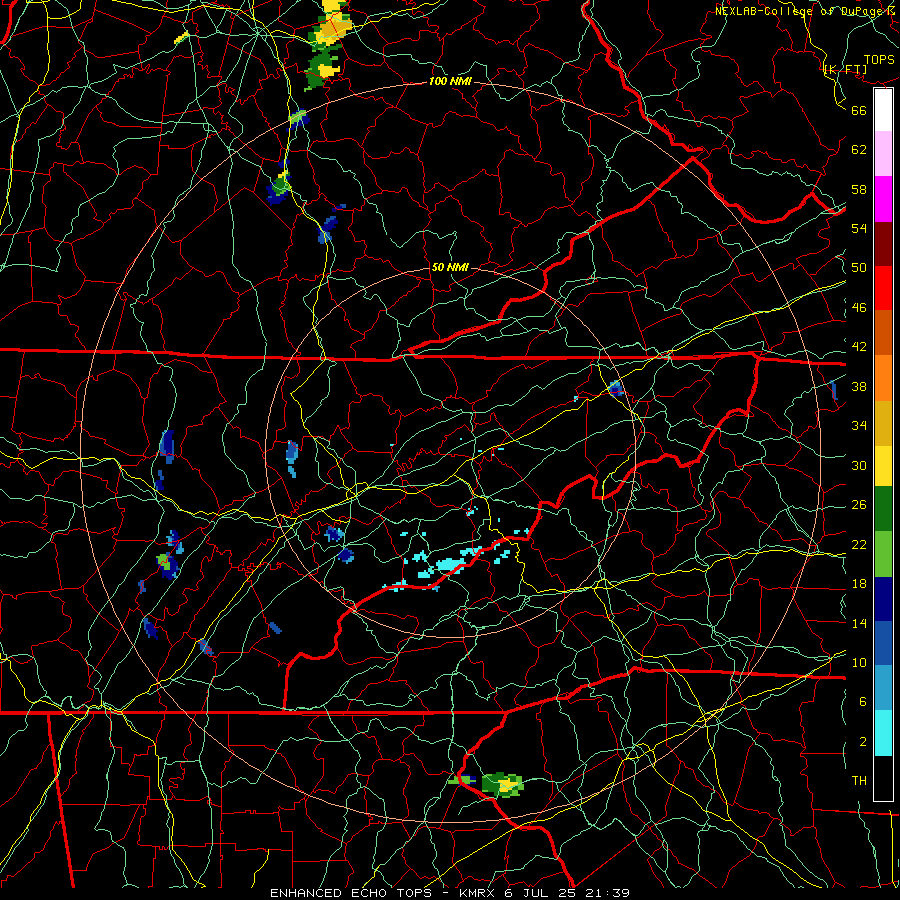Click the dark red legend swatch above 50

(883, 244)
